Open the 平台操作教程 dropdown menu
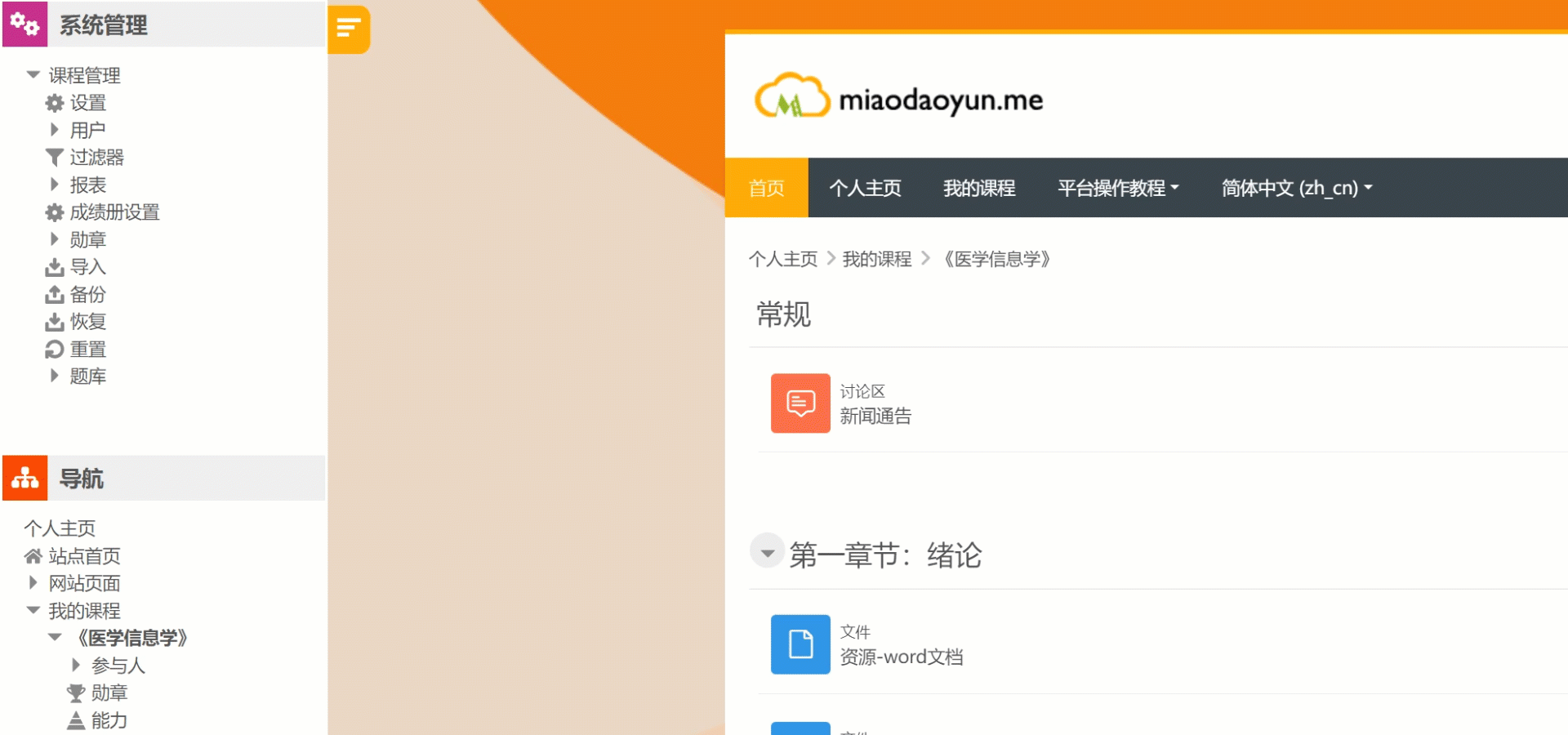1568x735 pixels. pyautogui.click(x=1118, y=188)
